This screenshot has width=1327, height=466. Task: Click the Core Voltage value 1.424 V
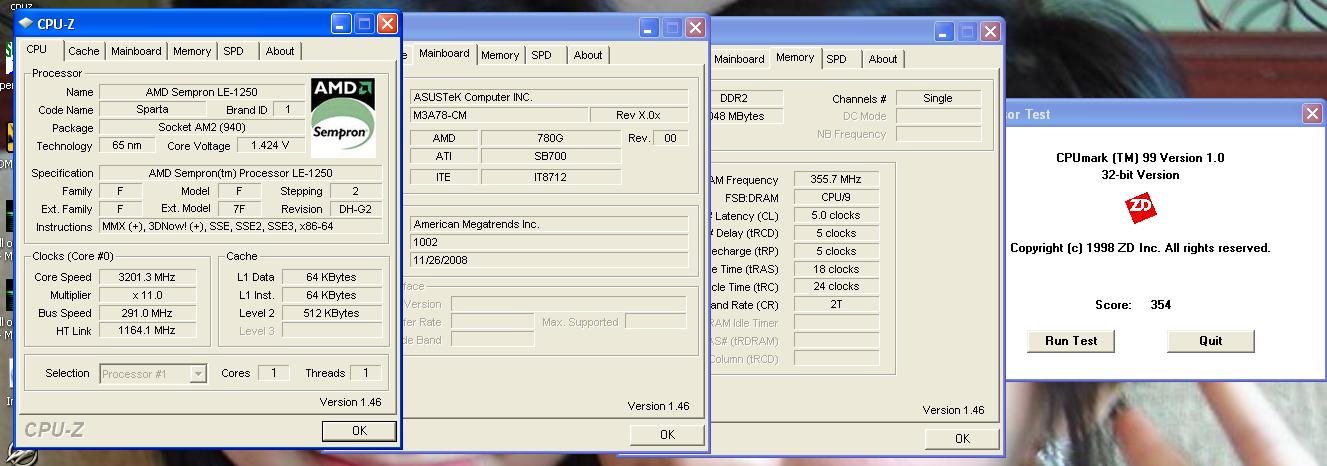(x=271, y=146)
